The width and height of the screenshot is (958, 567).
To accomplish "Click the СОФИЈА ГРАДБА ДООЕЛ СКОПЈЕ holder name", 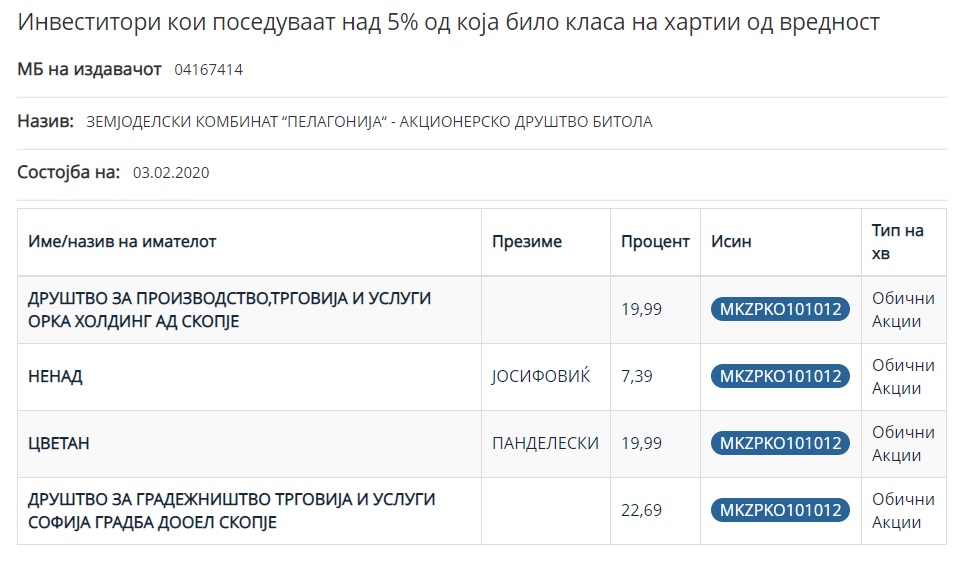I will point(232,510).
